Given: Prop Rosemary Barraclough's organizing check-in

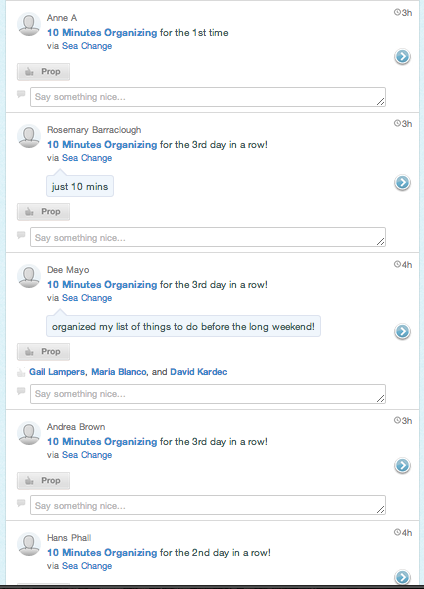Looking at the screenshot, I should [43, 212].
